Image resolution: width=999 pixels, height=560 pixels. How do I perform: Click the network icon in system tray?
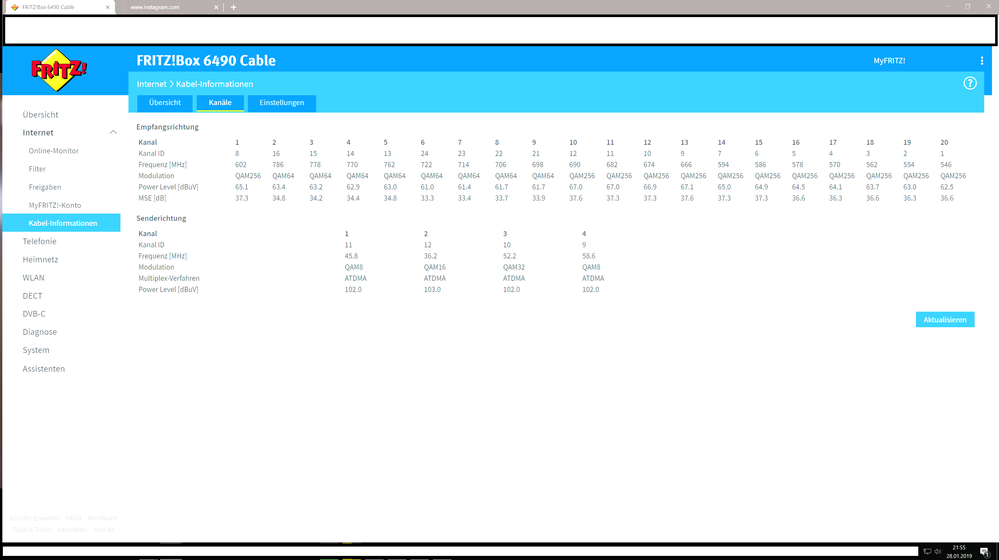pyautogui.click(x=927, y=552)
